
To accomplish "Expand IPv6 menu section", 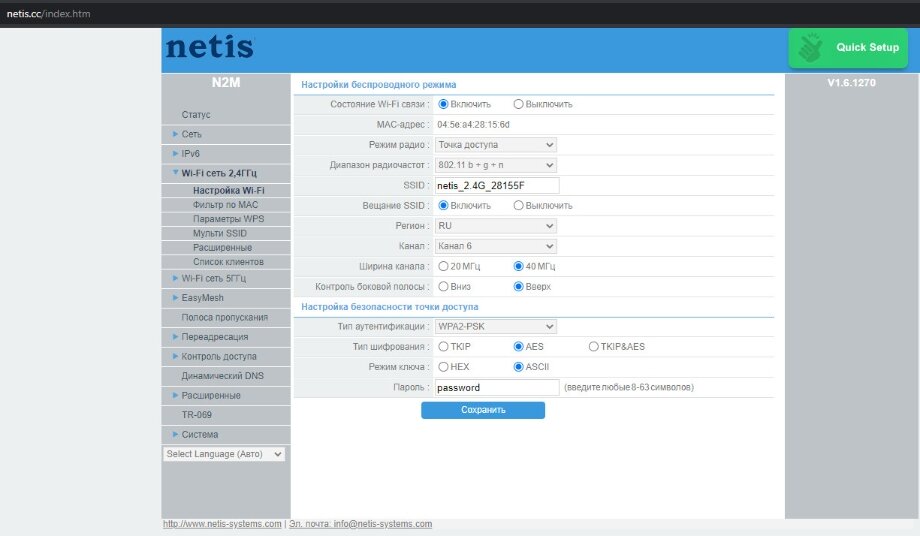I will (x=226, y=154).
